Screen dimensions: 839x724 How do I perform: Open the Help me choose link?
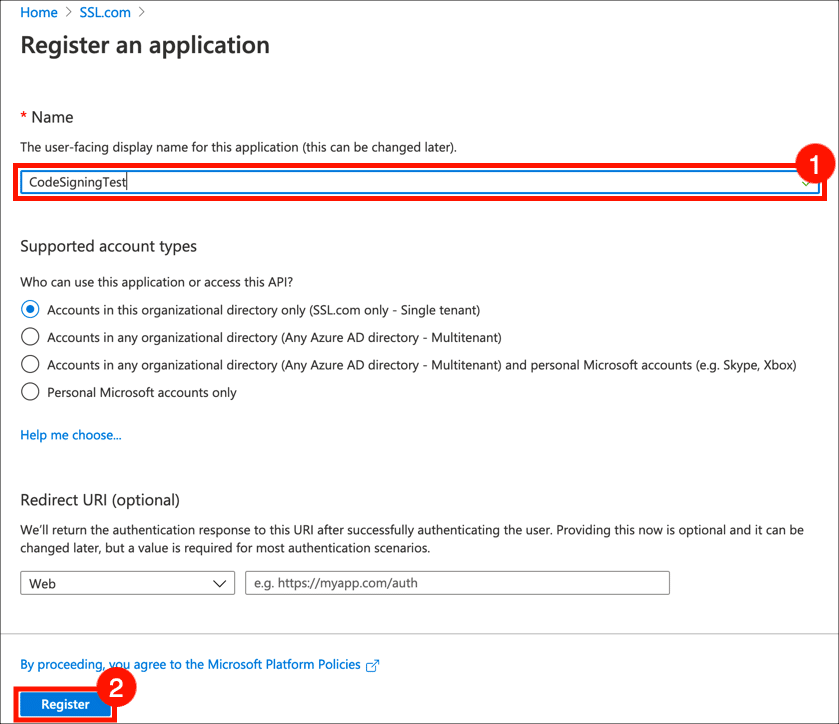click(x=71, y=435)
